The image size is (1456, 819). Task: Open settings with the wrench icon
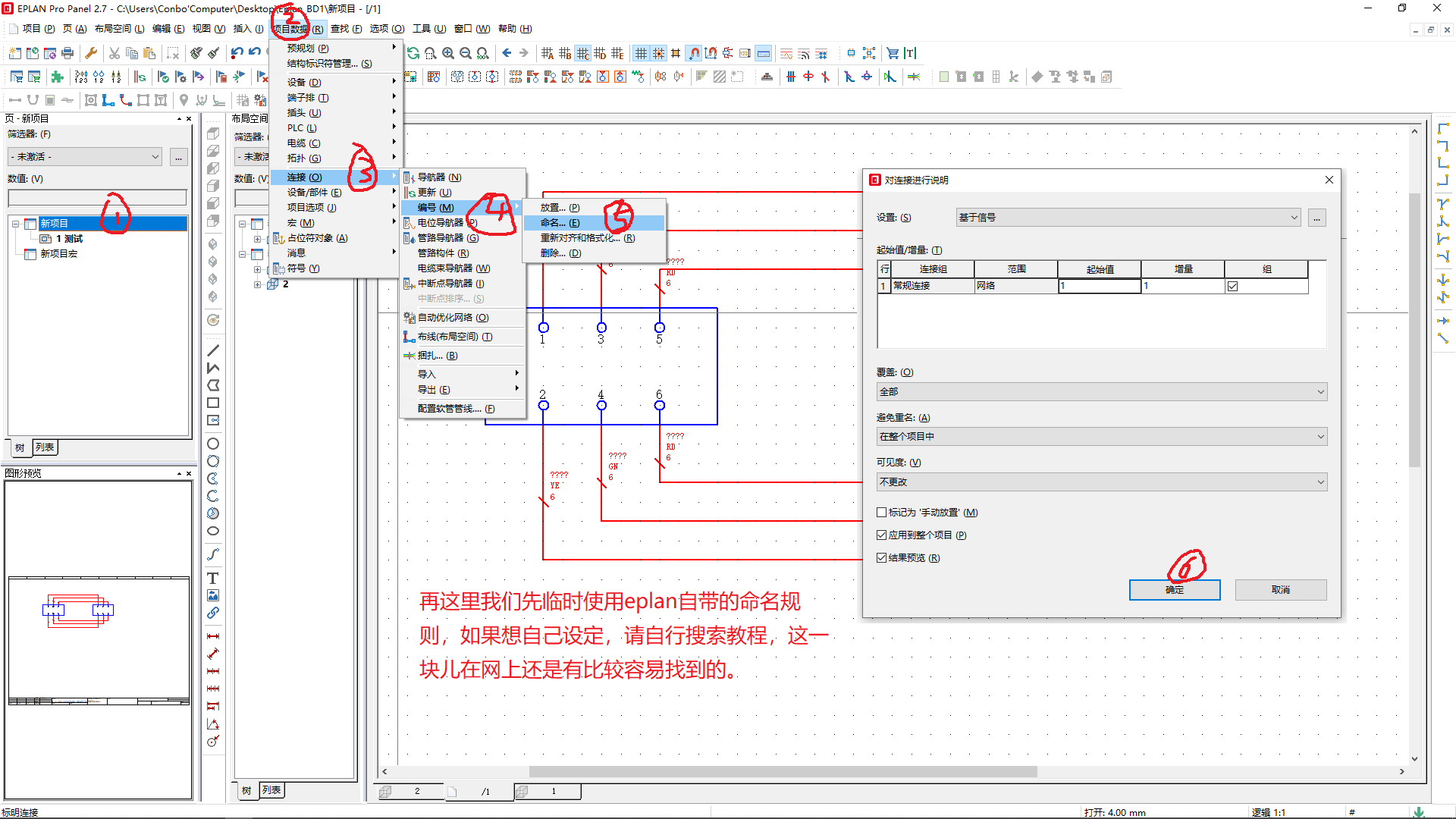click(x=91, y=53)
